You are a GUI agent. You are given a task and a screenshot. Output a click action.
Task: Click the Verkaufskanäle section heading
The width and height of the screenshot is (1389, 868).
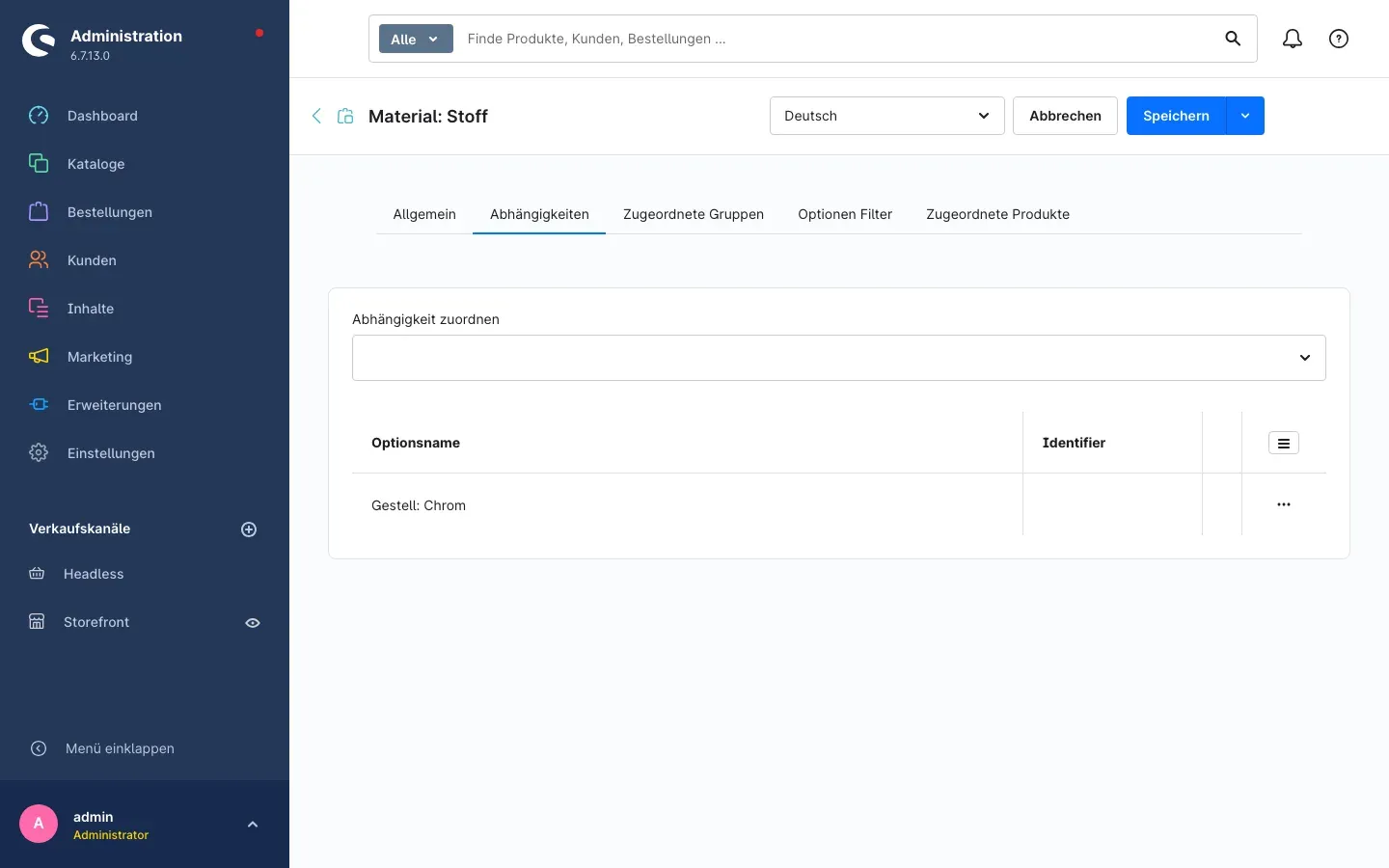80,529
